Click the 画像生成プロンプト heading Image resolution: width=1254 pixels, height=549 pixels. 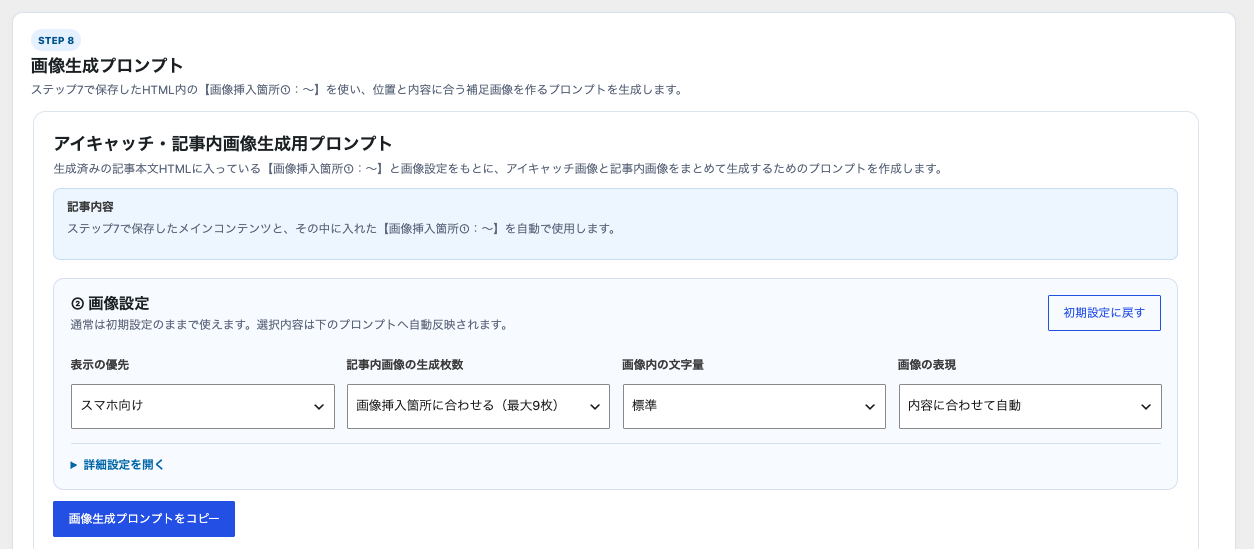pyautogui.click(x=107, y=66)
